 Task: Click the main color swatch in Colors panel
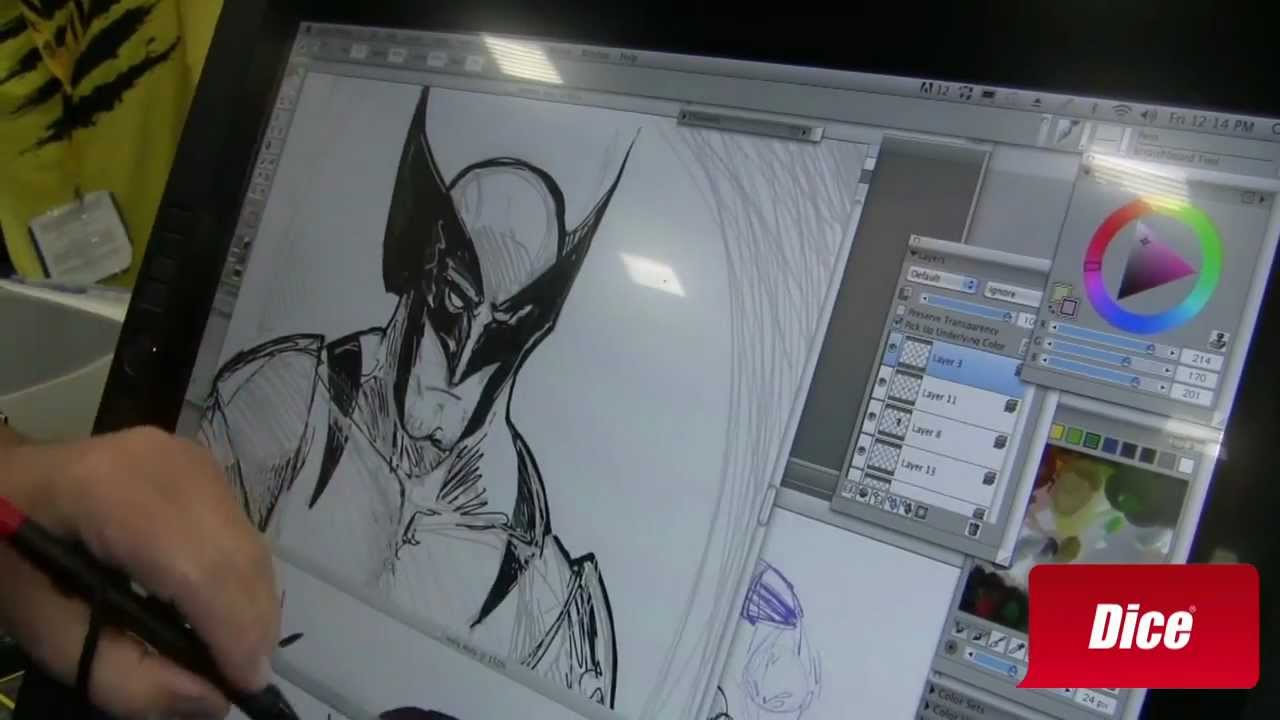[x=1068, y=307]
